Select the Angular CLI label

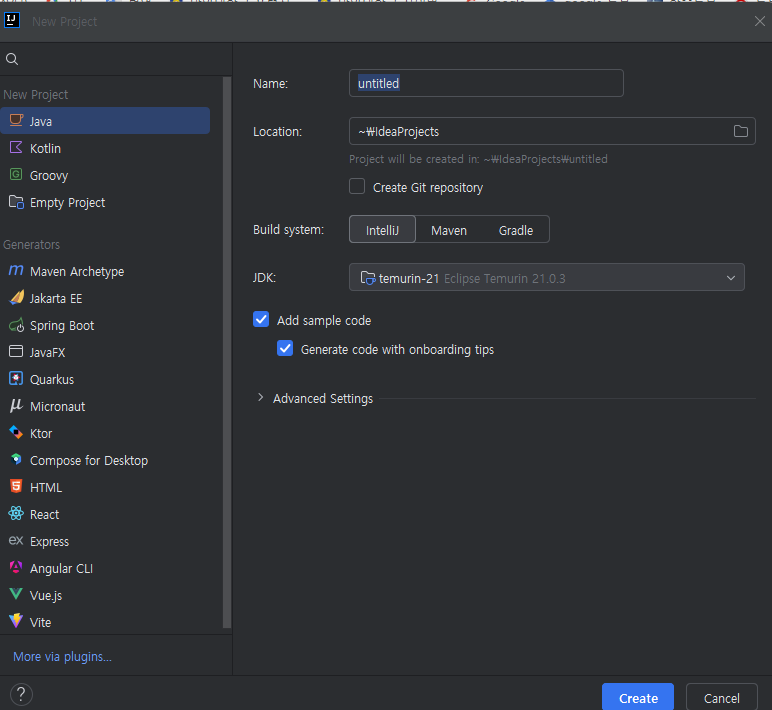(x=62, y=568)
